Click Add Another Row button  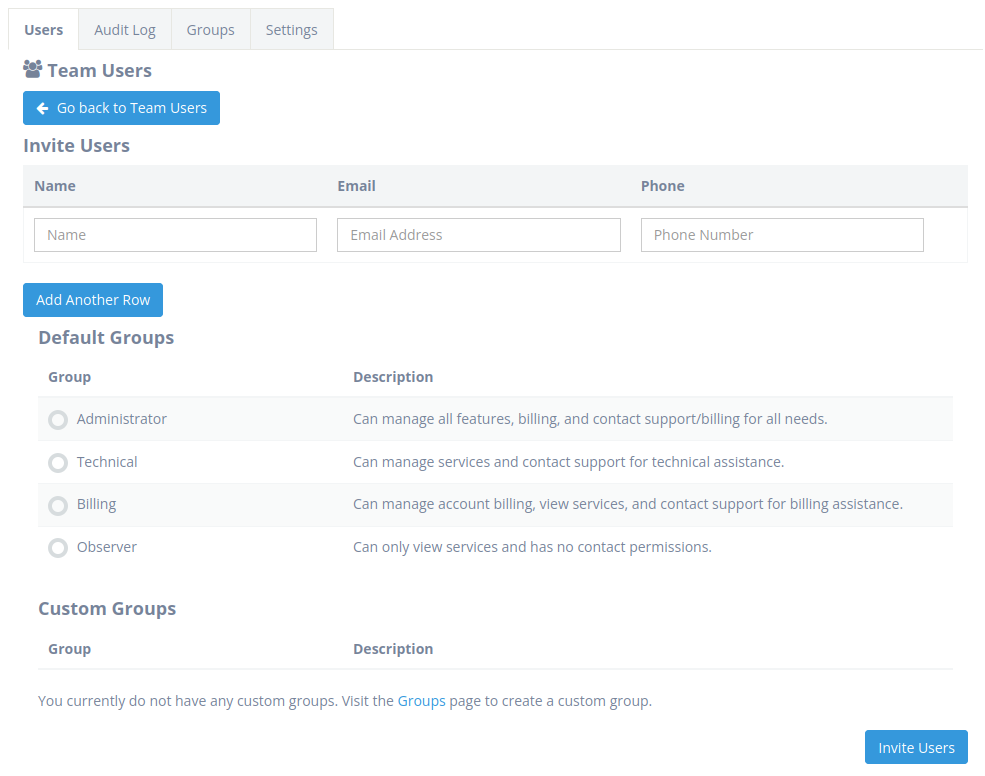93,300
